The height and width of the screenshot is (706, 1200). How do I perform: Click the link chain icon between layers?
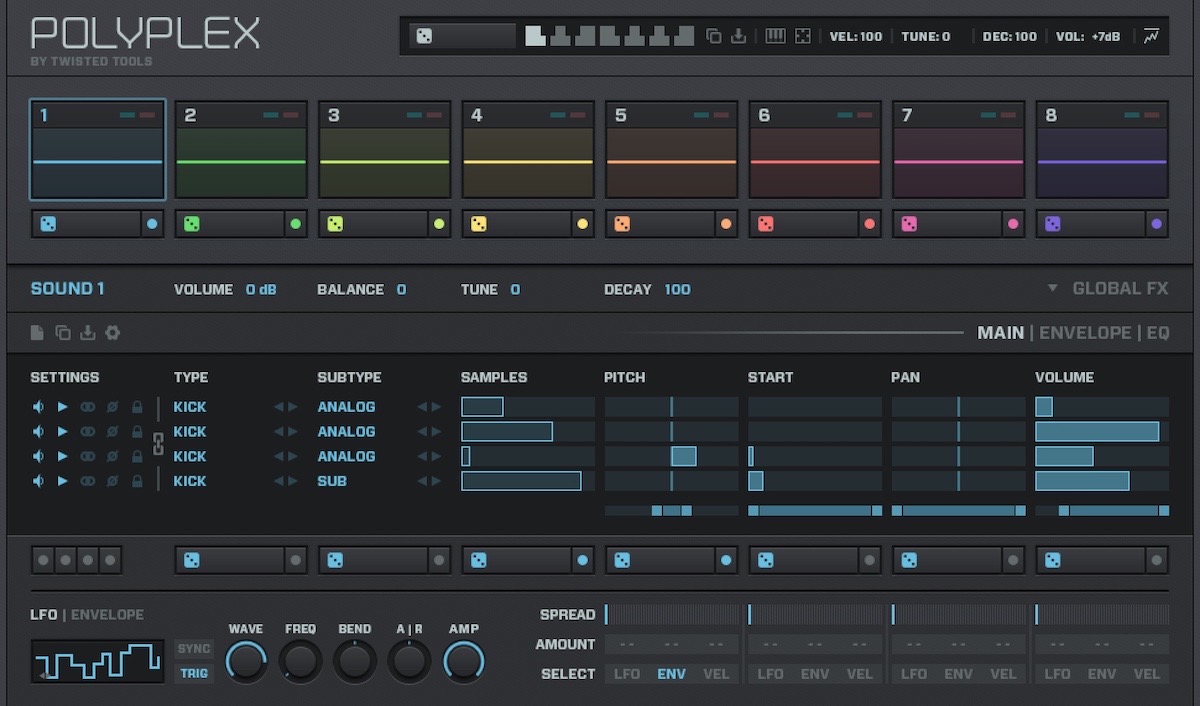[157, 444]
